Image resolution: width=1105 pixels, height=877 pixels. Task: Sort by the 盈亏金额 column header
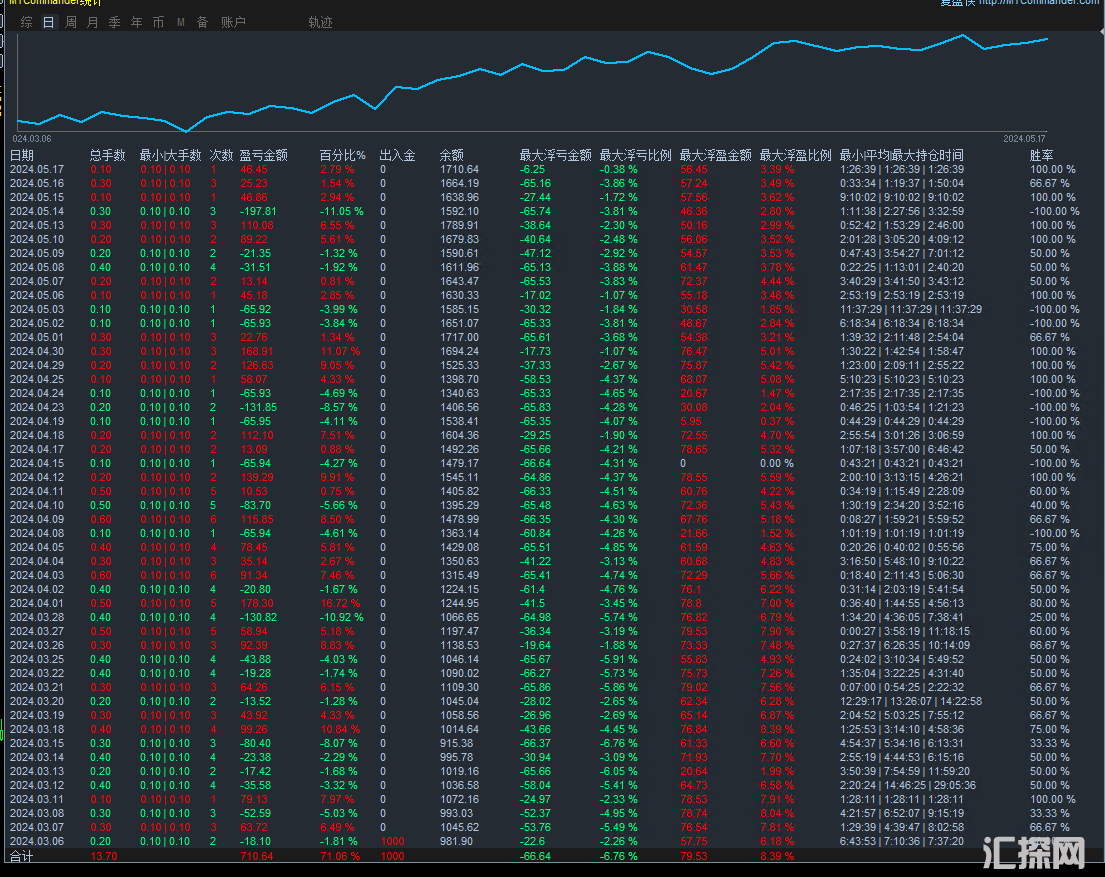pos(263,155)
